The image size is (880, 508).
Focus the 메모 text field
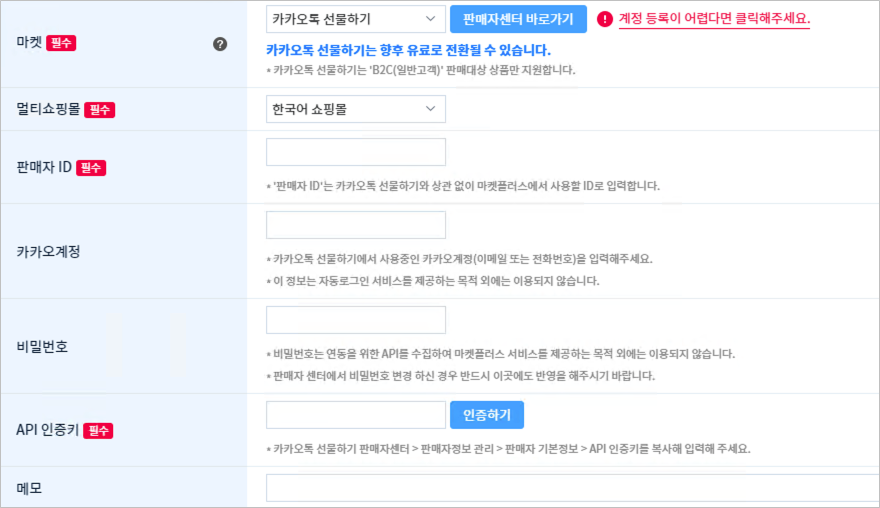point(572,488)
